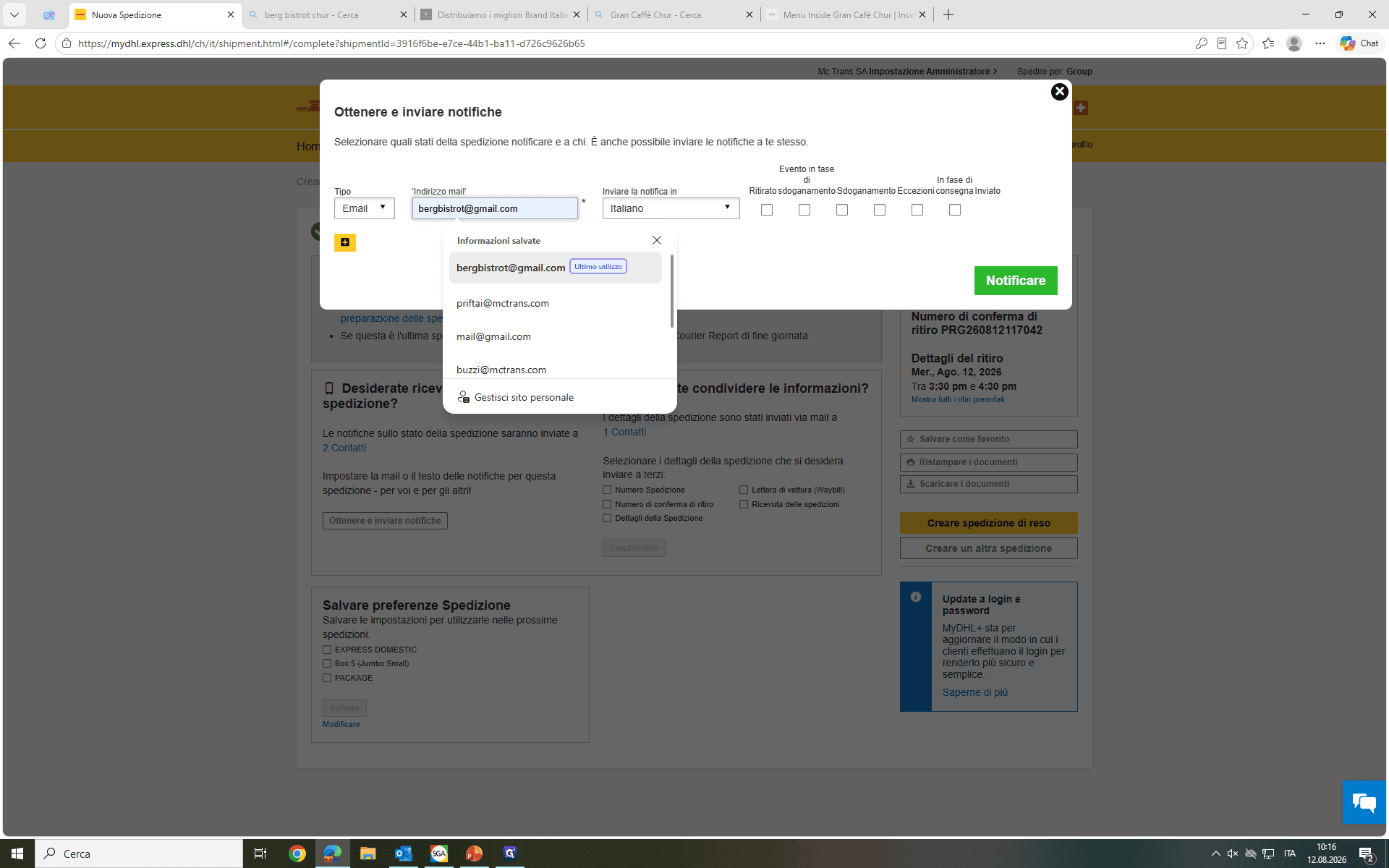1389x868 pixels.
Task: Open the Italiano language dropdown
Action: pyautogui.click(x=671, y=208)
